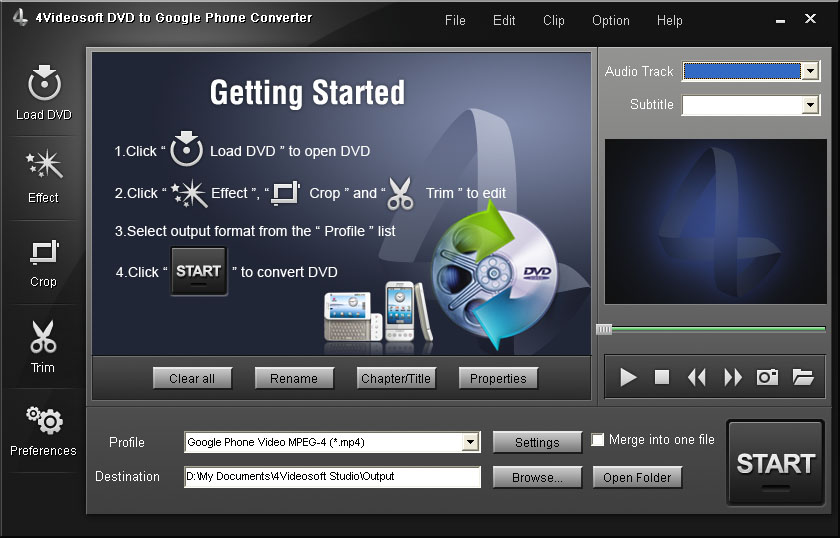This screenshot has width=840, height=538.
Task: Click the Rename button
Action: [294, 378]
